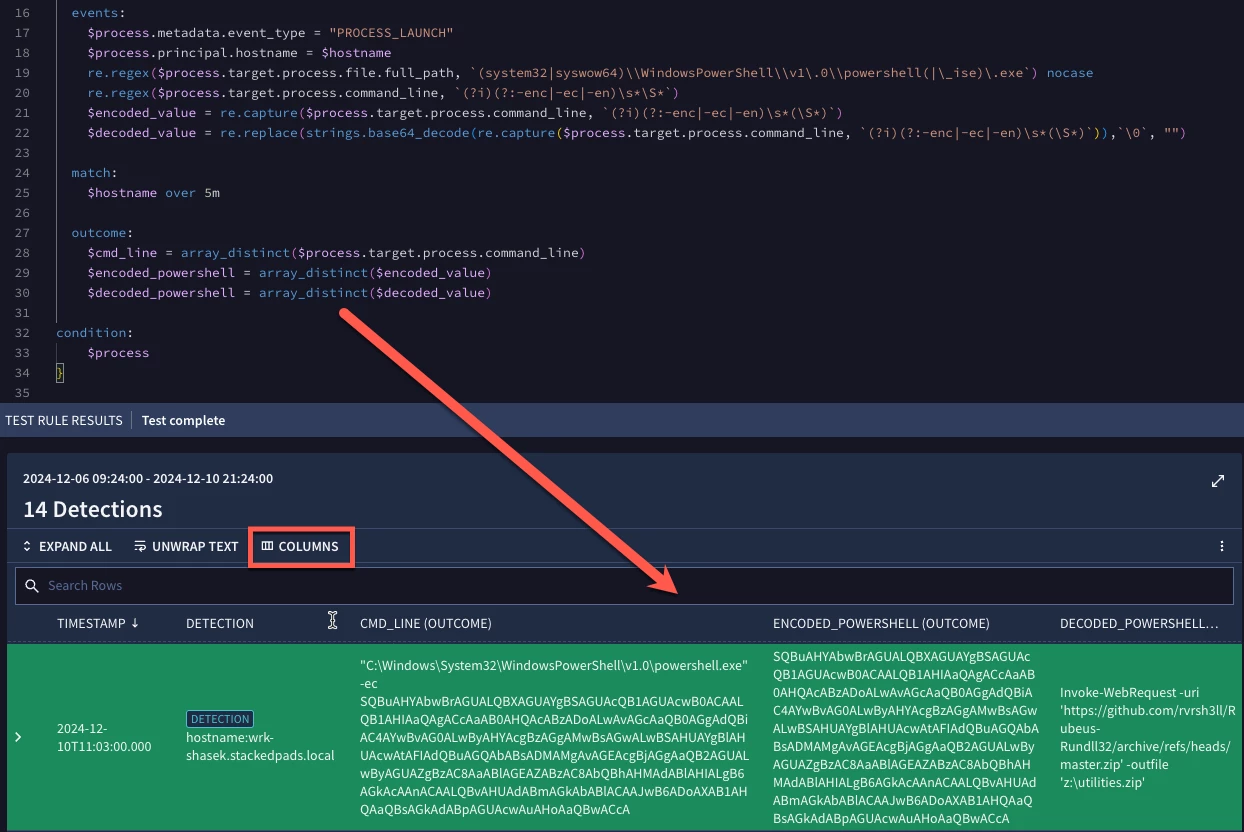Click the condition: keyword on line 32
The image size is (1244, 832).
pos(94,333)
